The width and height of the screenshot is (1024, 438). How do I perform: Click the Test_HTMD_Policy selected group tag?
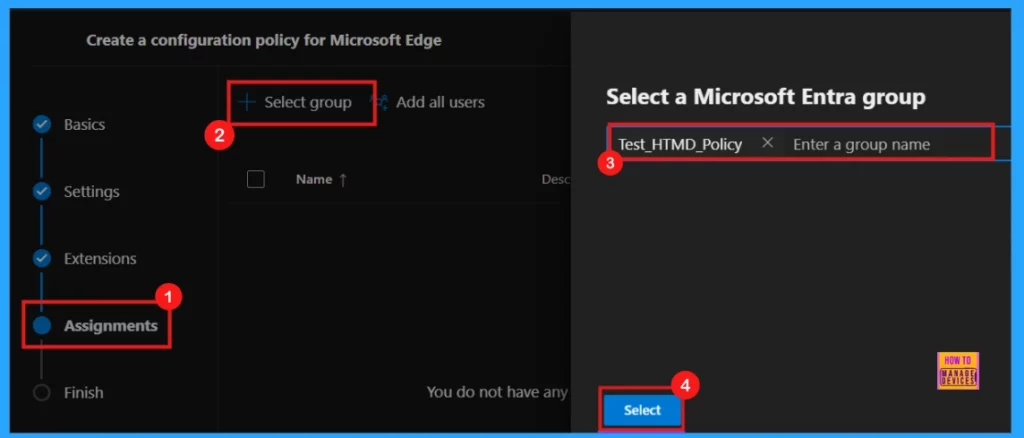coord(680,144)
